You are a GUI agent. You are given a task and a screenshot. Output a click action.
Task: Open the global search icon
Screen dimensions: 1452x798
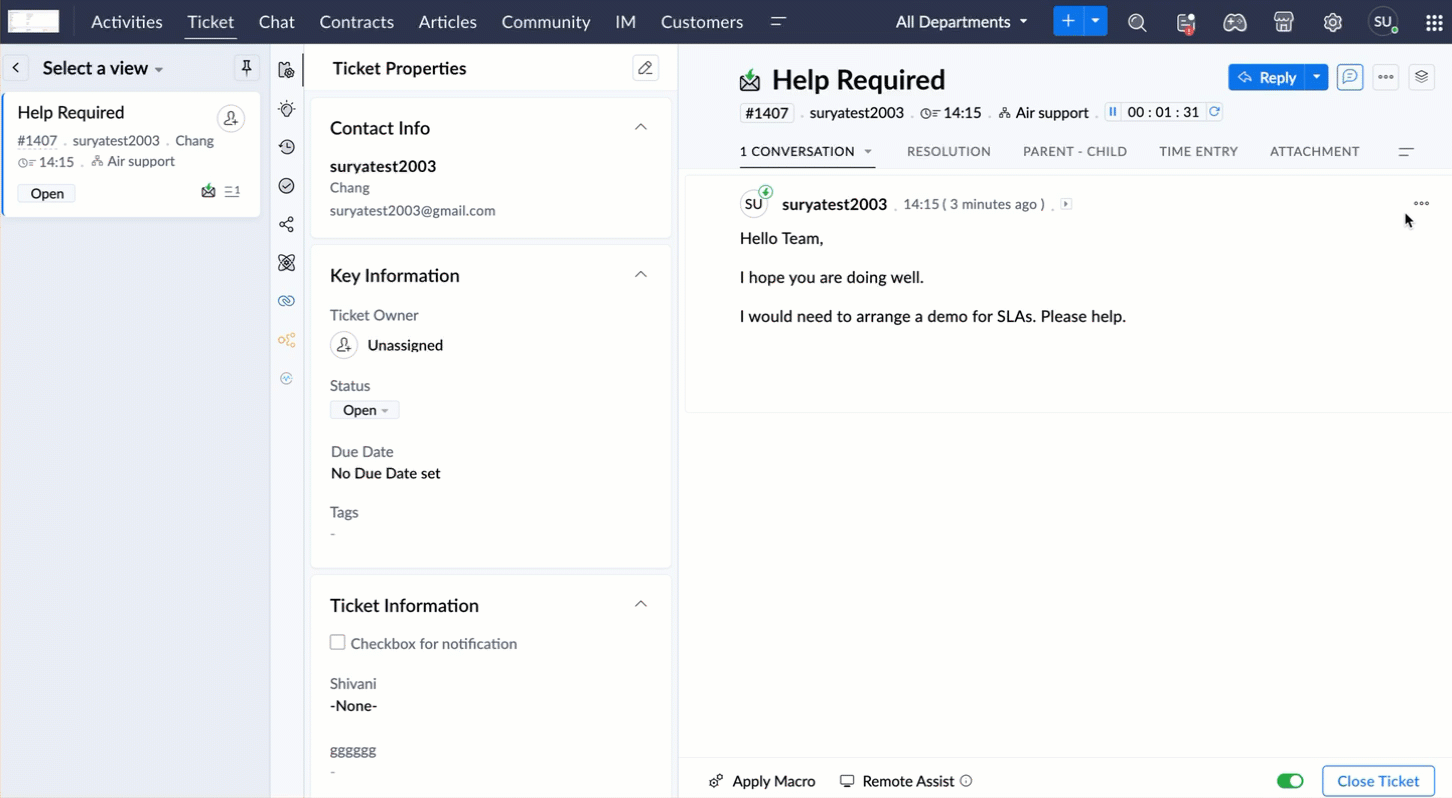(x=1137, y=22)
